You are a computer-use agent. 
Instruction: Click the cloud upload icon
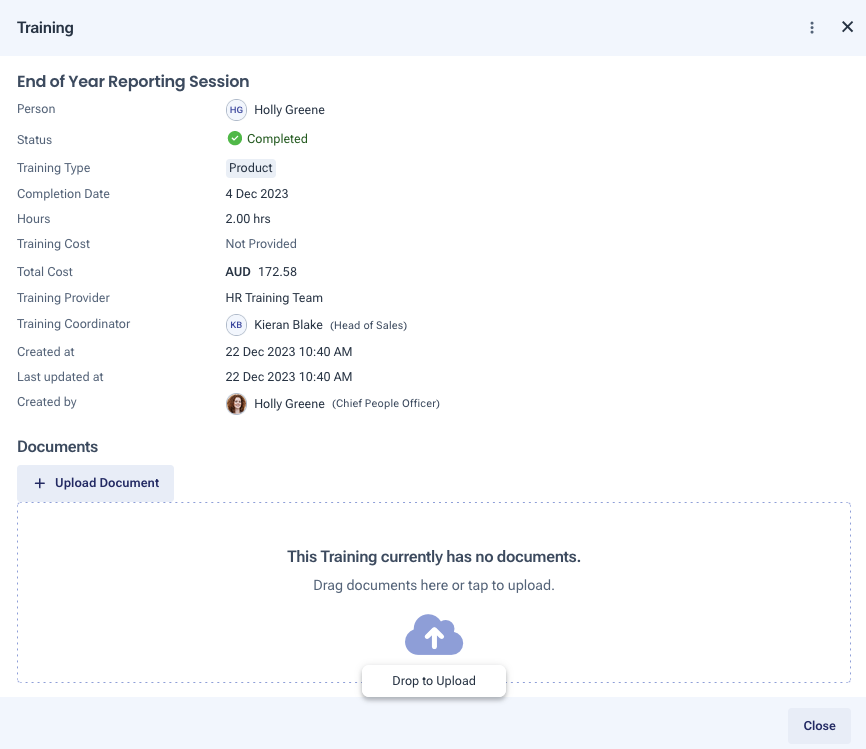click(434, 635)
